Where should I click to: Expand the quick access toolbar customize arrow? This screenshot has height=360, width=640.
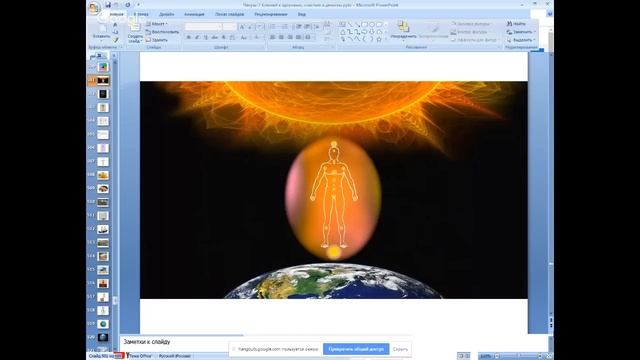coord(138,5)
